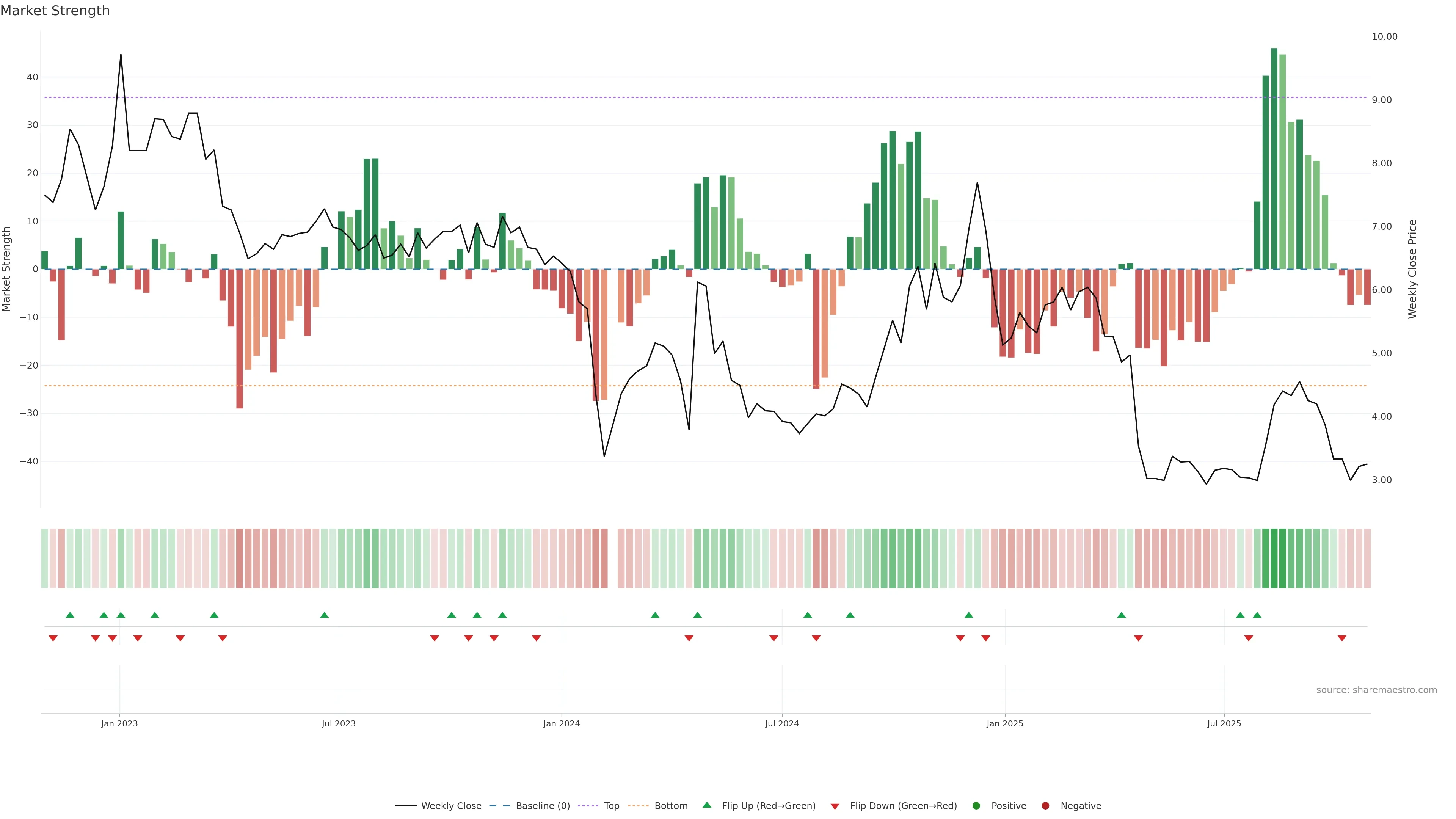This screenshot has width=1456, height=819.
Task: Click the Weekly Close Price axis title
Action: point(1412,269)
